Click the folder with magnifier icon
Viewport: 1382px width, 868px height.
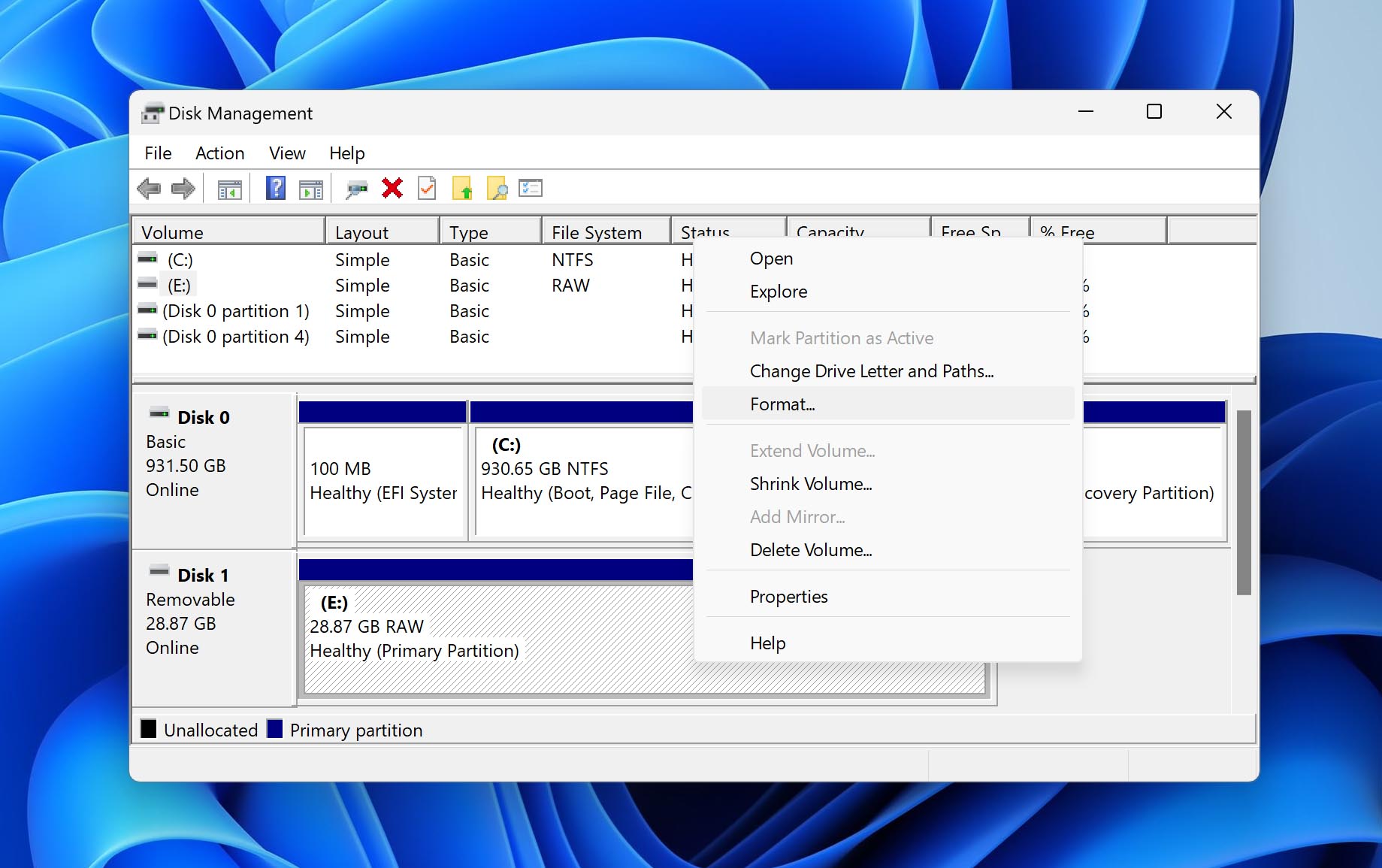click(x=497, y=189)
